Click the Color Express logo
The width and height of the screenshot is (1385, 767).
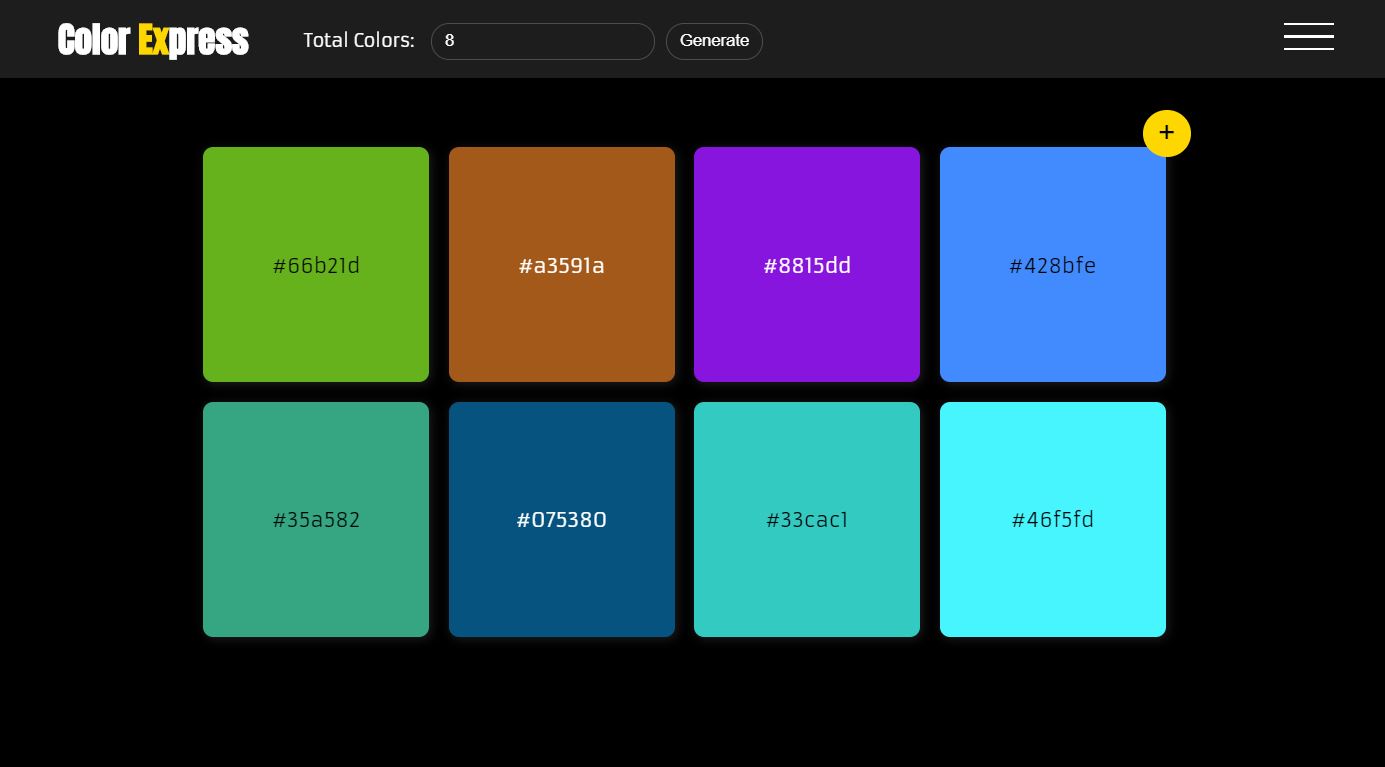coord(153,40)
